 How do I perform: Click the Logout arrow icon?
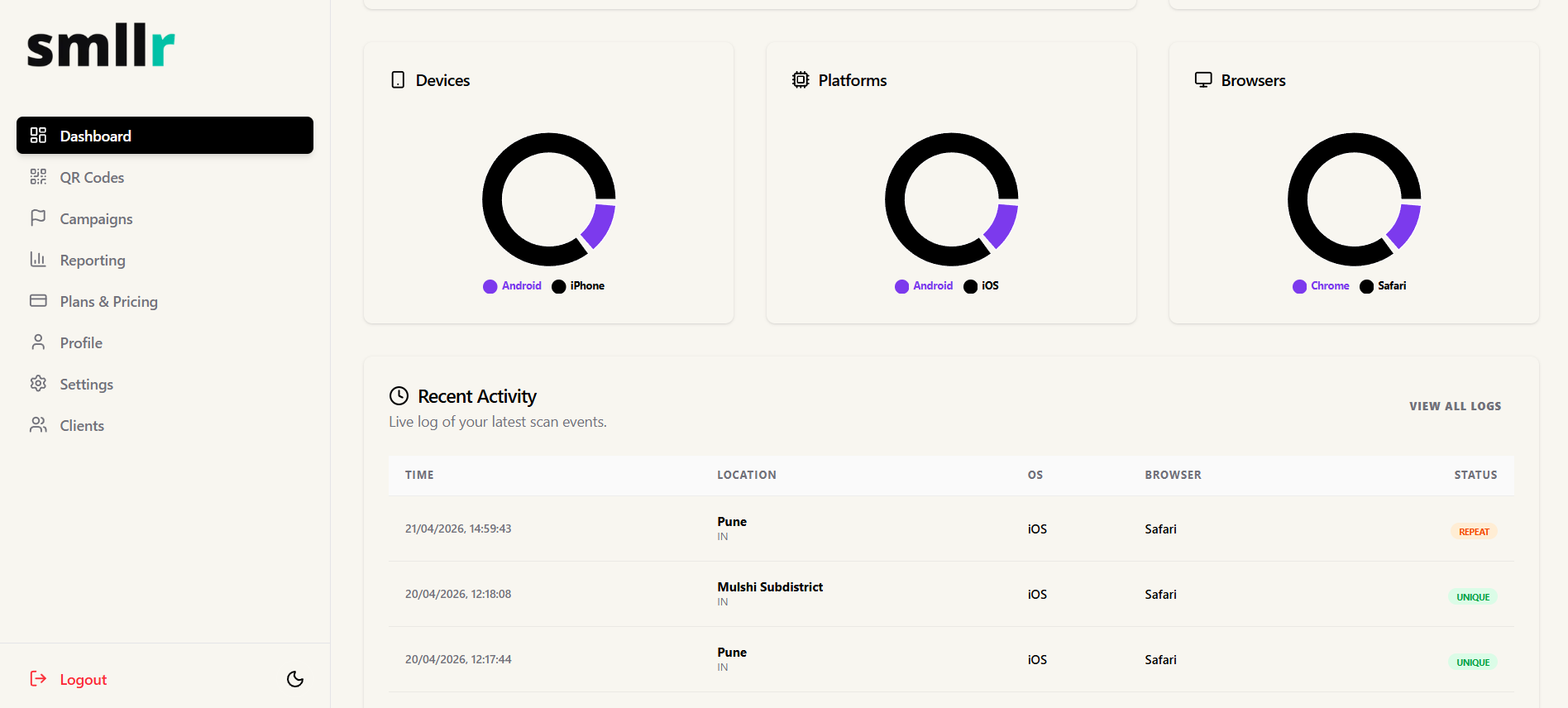coord(38,678)
